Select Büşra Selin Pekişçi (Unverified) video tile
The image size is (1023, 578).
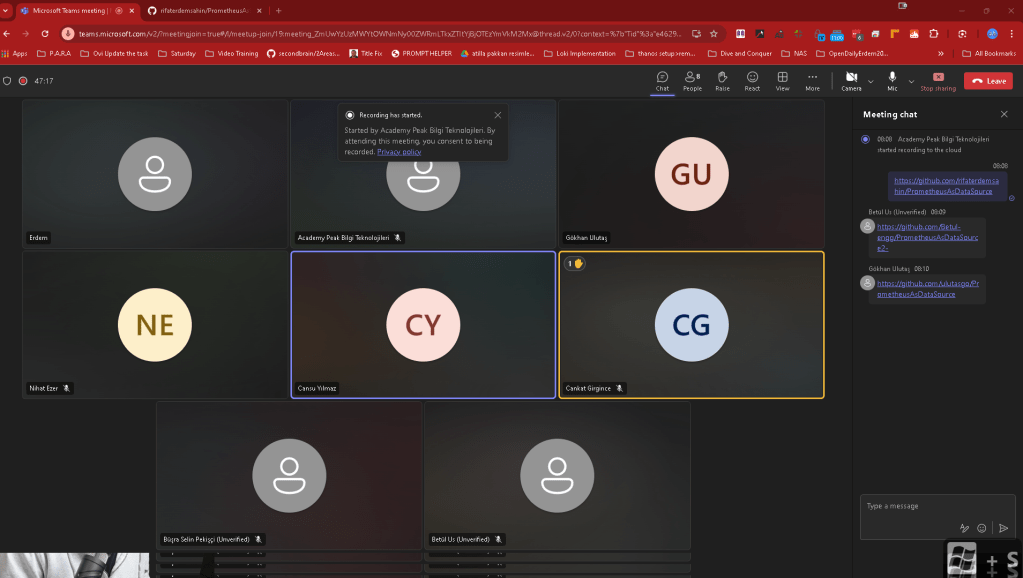289,476
